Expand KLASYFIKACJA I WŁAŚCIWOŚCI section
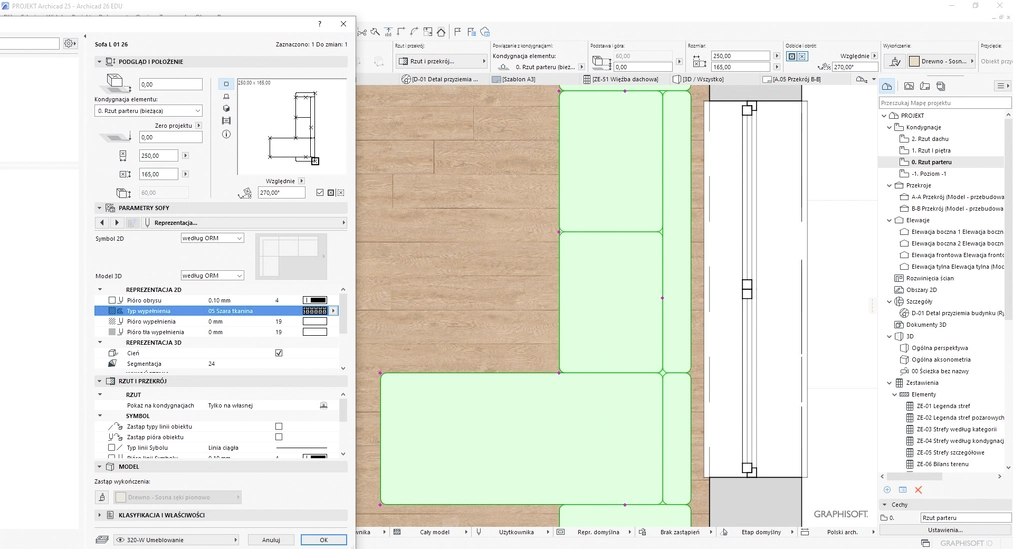1013x549 pixels. pyautogui.click(x=99, y=515)
